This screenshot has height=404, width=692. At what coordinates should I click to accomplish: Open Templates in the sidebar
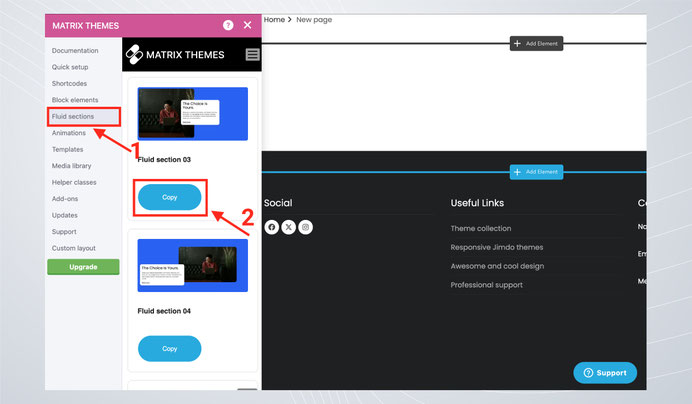pos(68,149)
